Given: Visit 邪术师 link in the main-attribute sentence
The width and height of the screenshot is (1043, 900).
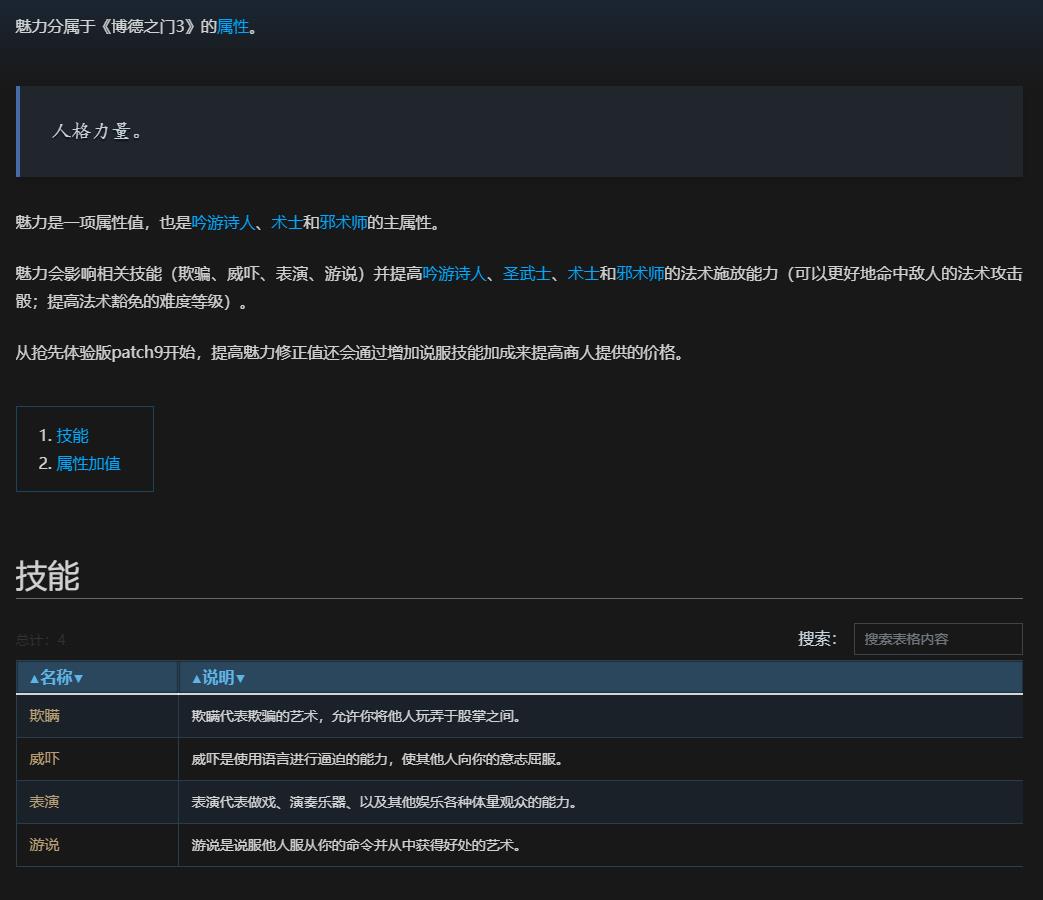Looking at the screenshot, I should tap(343, 223).
